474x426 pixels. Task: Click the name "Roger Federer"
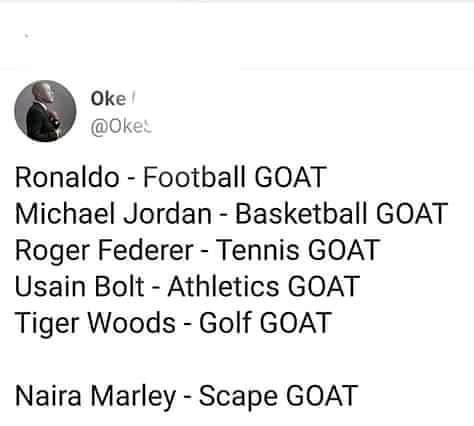pos(104,250)
